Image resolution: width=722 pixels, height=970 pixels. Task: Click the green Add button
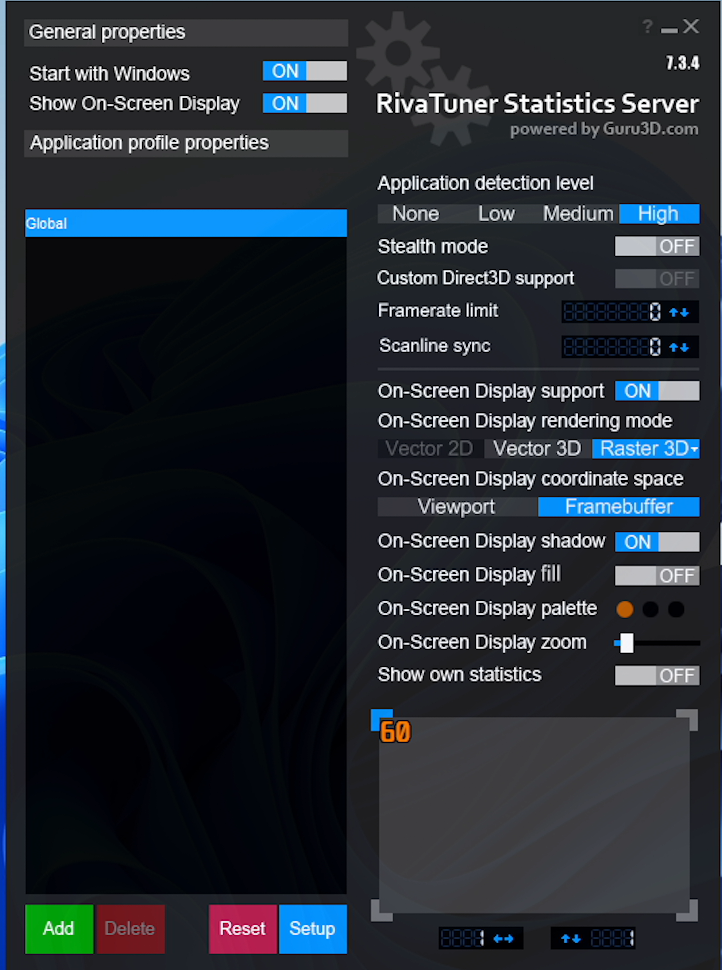[59, 929]
